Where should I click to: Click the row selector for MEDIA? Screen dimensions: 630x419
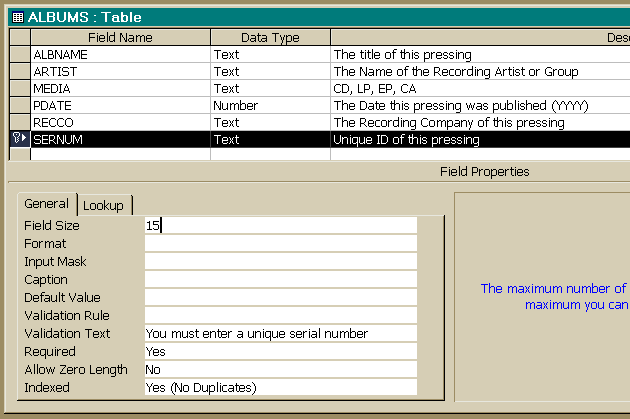[x=20, y=88]
